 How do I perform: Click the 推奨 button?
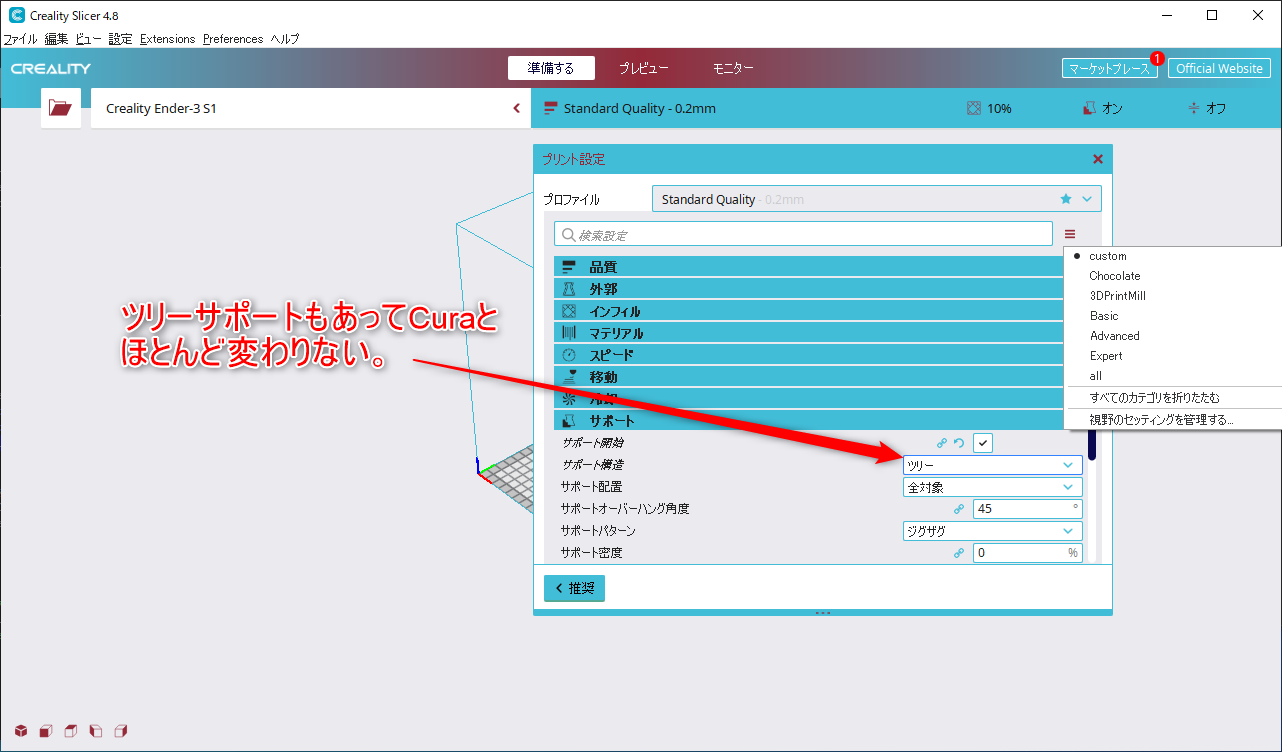[x=574, y=588]
